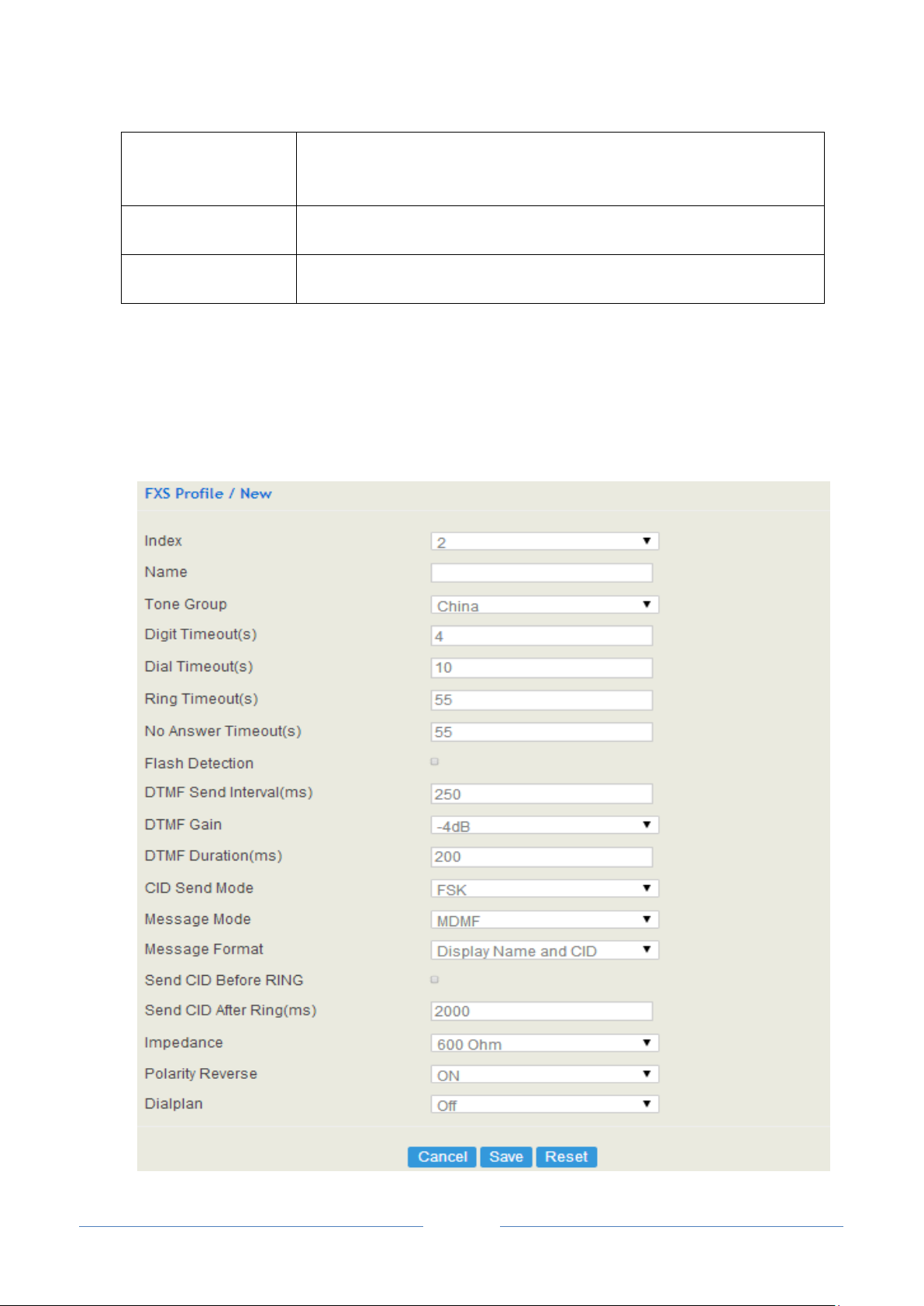Click the Save button
Viewport: 924px width, 1306px height.
click(x=506, y=1156)
